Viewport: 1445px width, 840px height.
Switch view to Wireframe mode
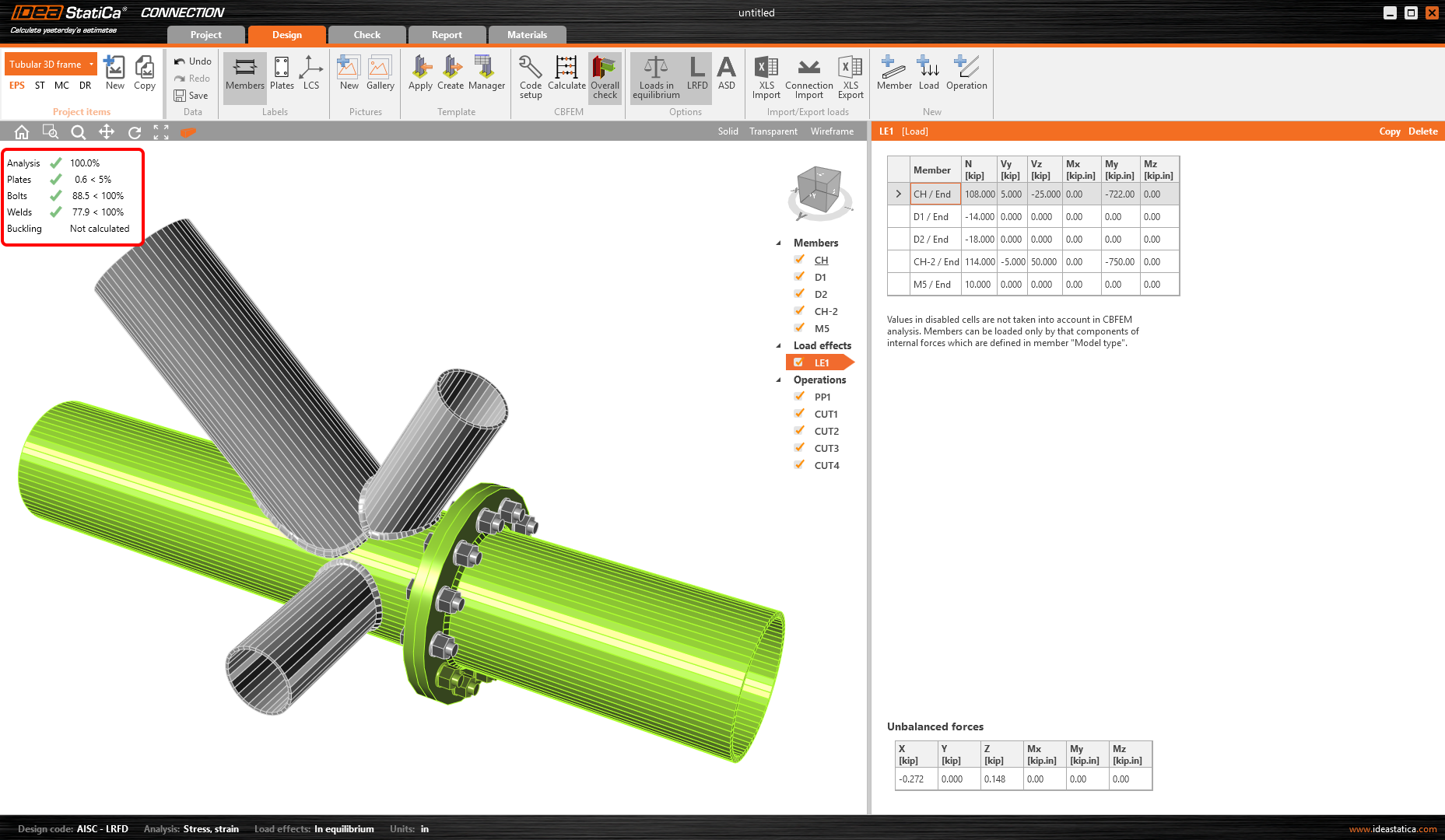click(x=832, y=131)
